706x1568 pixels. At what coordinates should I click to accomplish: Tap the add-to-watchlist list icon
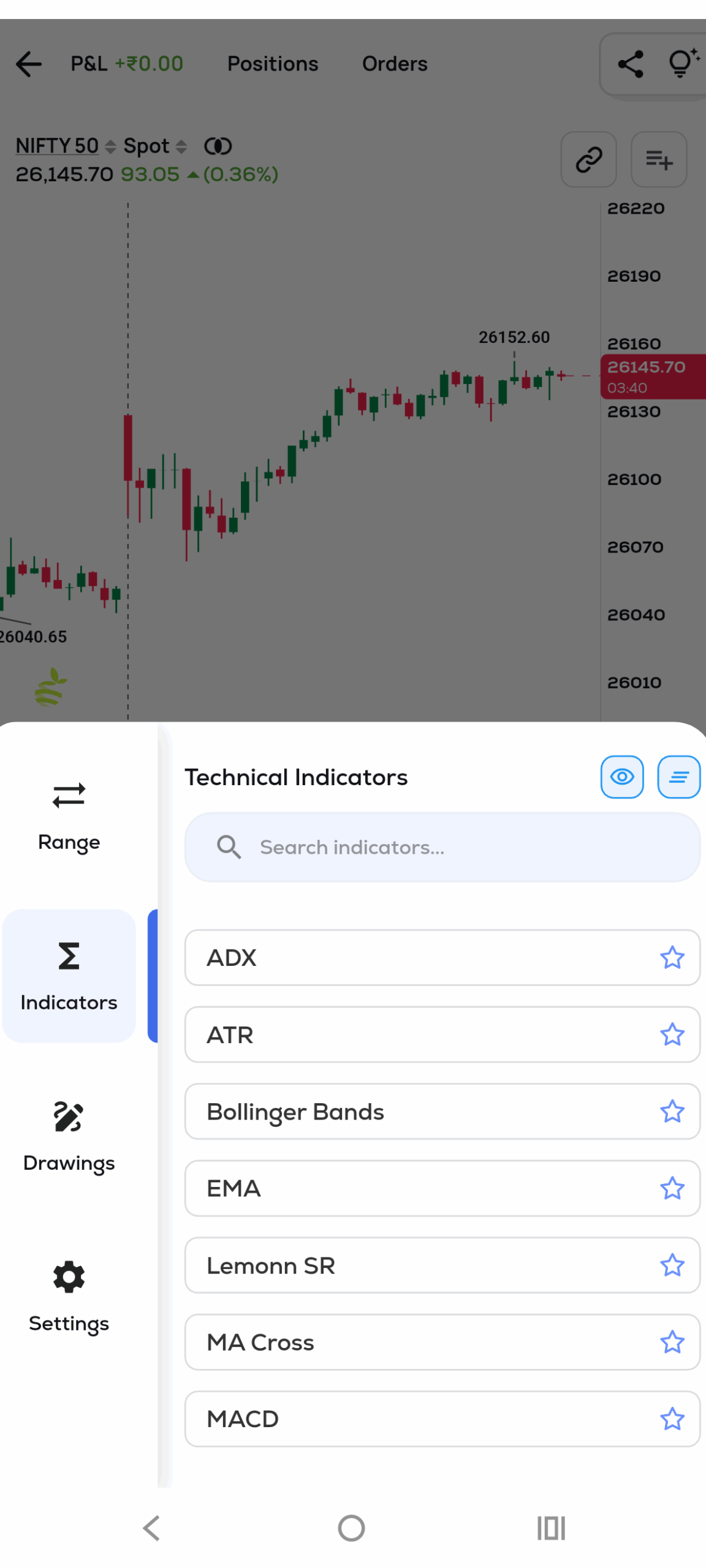(659, 159)
